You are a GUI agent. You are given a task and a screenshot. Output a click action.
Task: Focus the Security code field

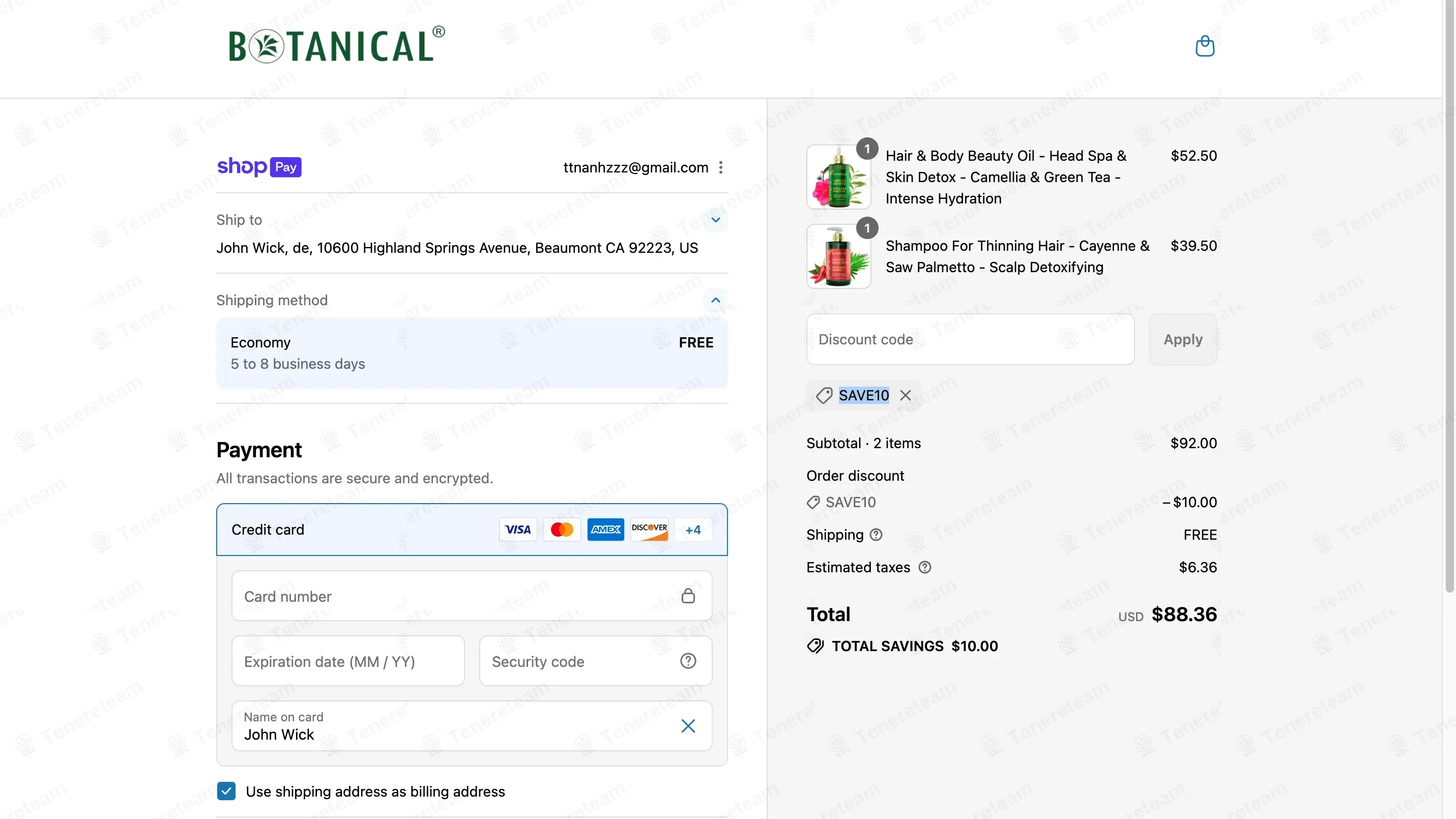pos(595,661)
